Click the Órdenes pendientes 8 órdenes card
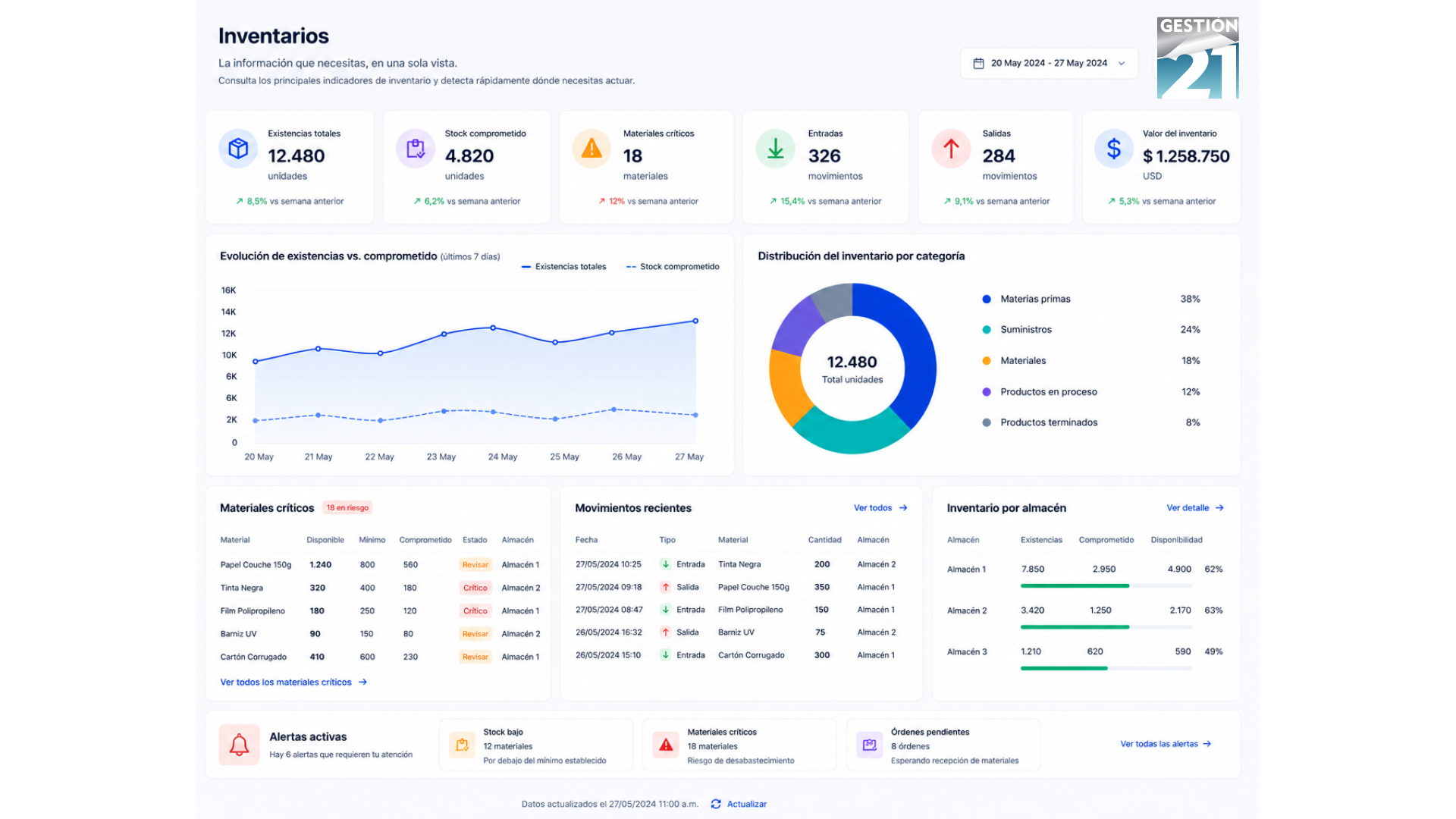1456x819 pixels. (943, 745)
